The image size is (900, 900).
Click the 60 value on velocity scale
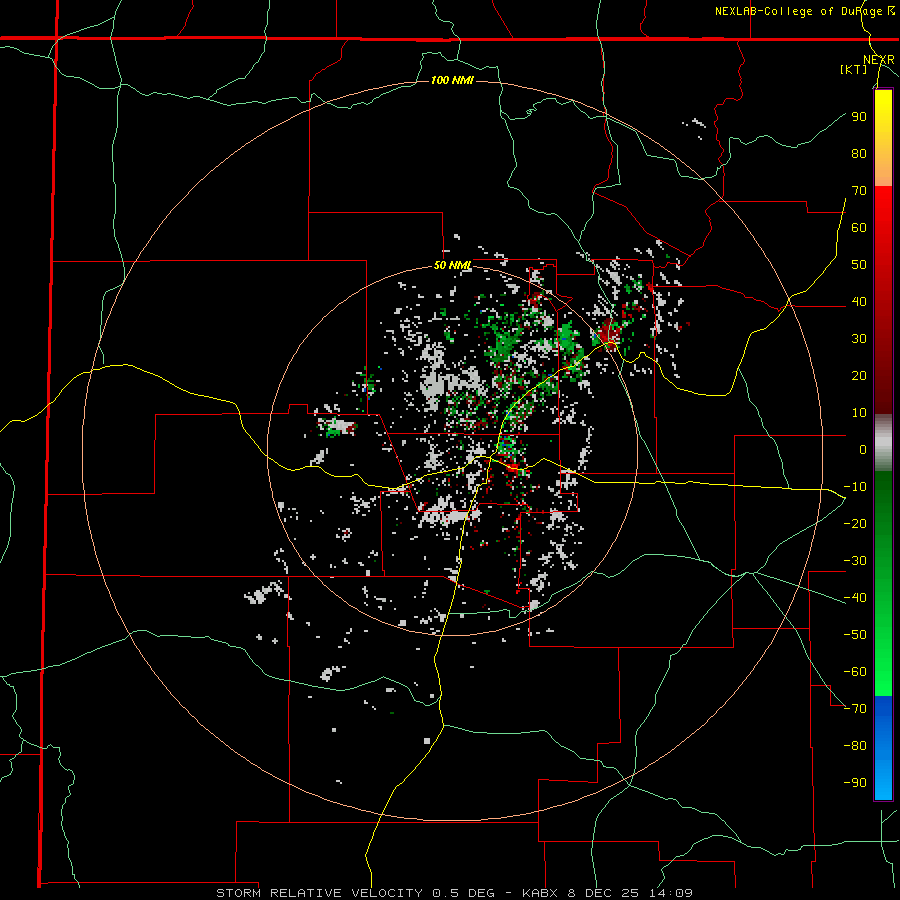(x=859, y=227)
